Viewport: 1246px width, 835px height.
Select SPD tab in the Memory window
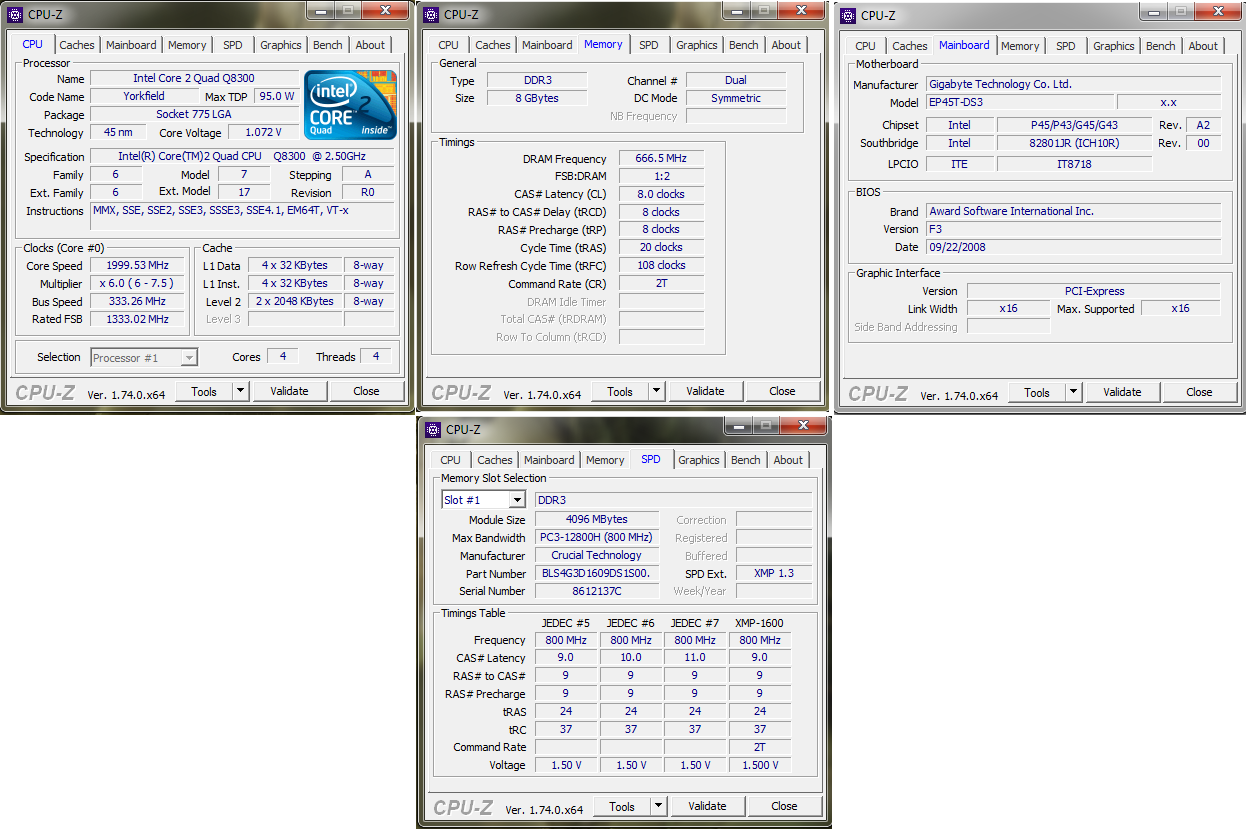point(649,45)
